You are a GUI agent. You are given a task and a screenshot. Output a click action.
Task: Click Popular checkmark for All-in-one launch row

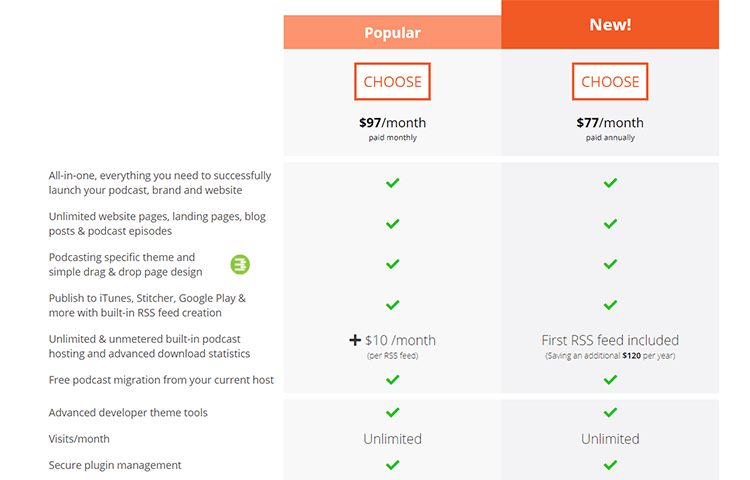pyautogui.click(x=393, y=183)
